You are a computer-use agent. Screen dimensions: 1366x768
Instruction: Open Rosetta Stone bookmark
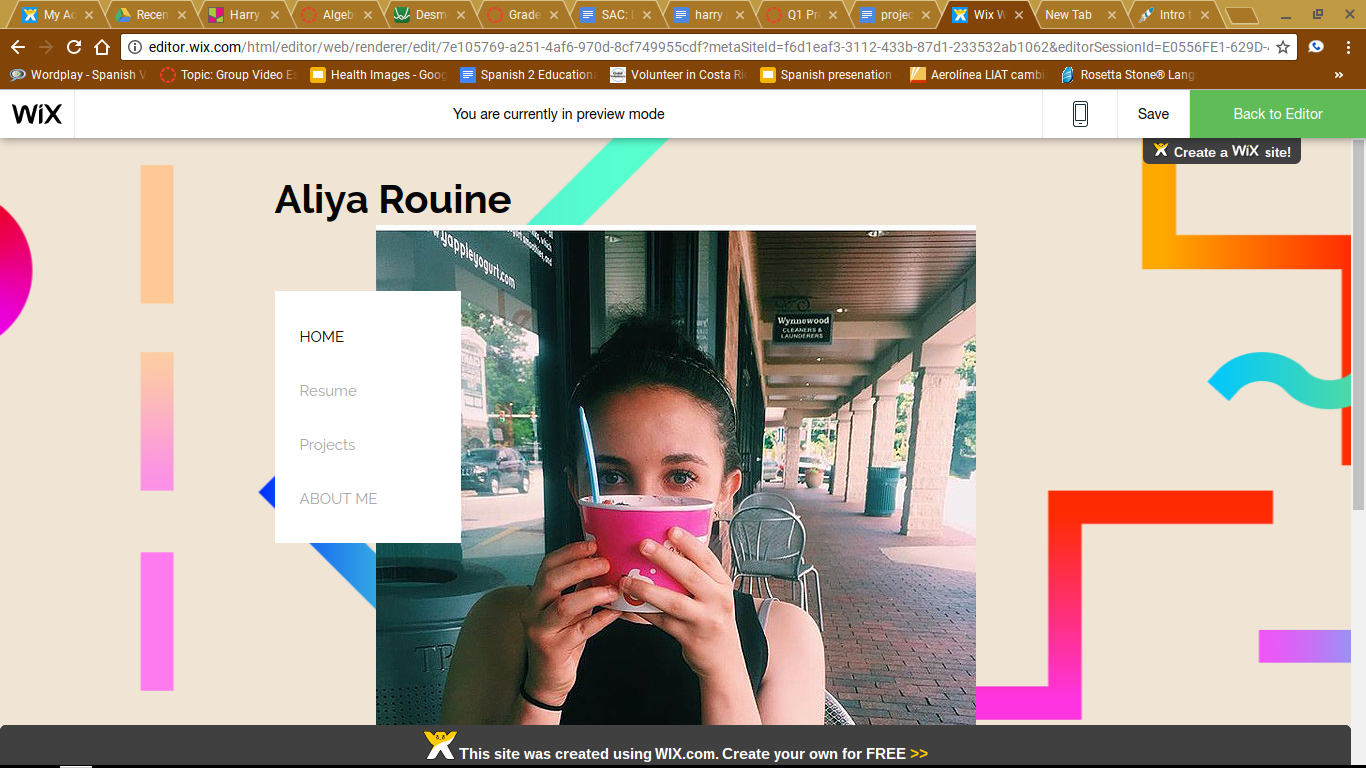(1128, 75)
